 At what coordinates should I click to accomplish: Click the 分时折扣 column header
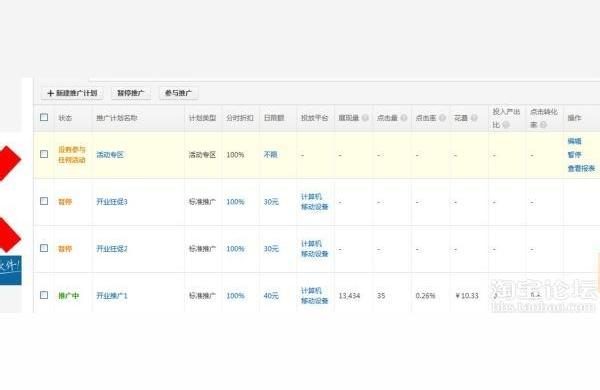240,118
